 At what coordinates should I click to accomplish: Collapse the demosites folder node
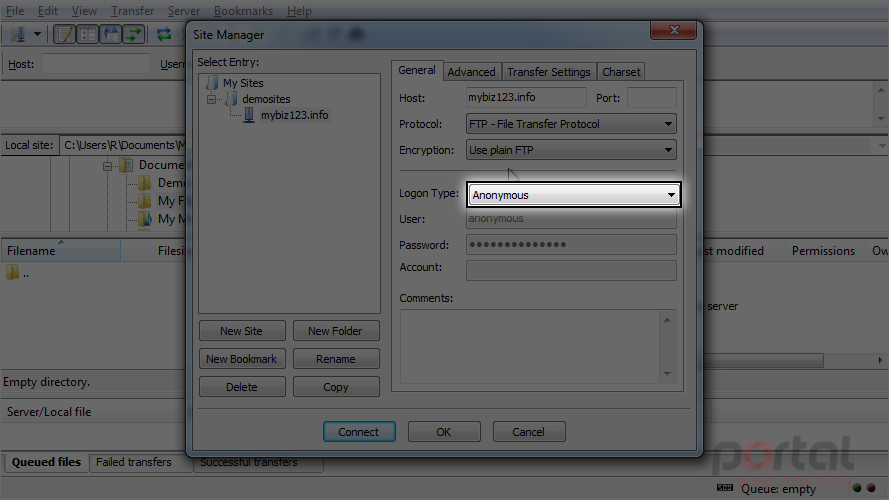(x=211, y=99)
